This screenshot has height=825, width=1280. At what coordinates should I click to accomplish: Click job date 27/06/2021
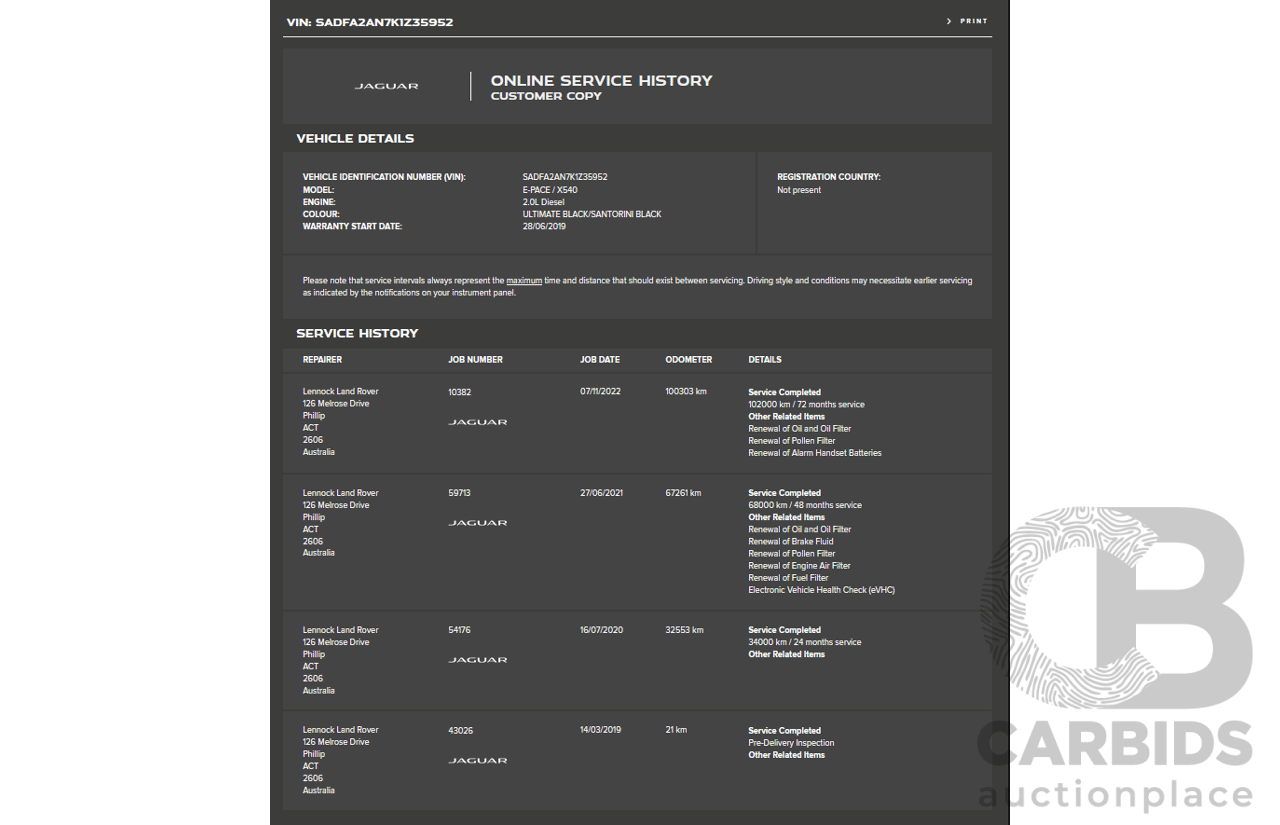601,492
